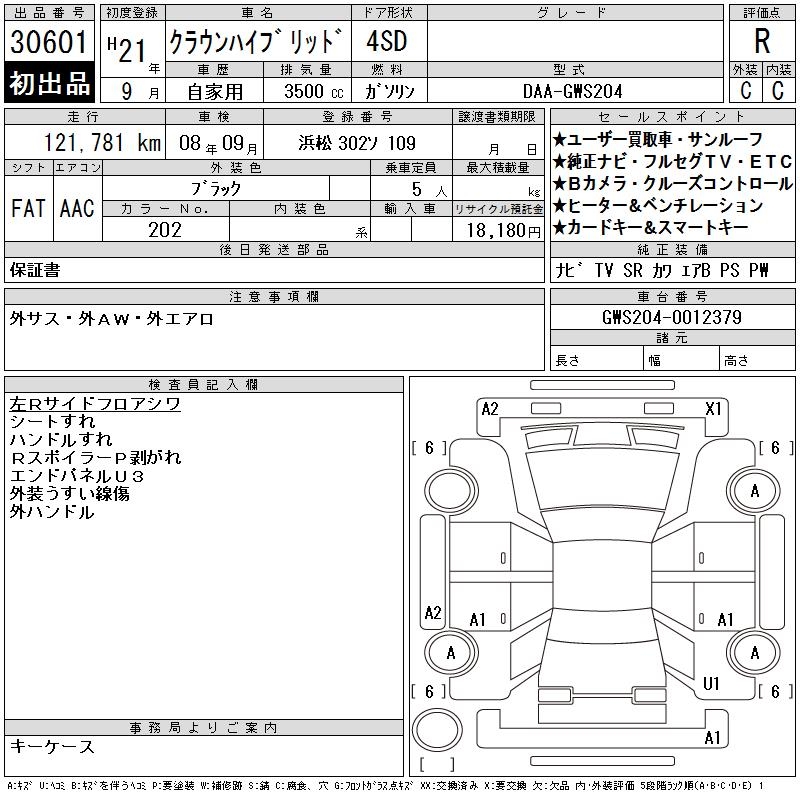The height and width of the screenshot is (800, 800).
Task: Click the C grade under 内装
Action: 778,91
